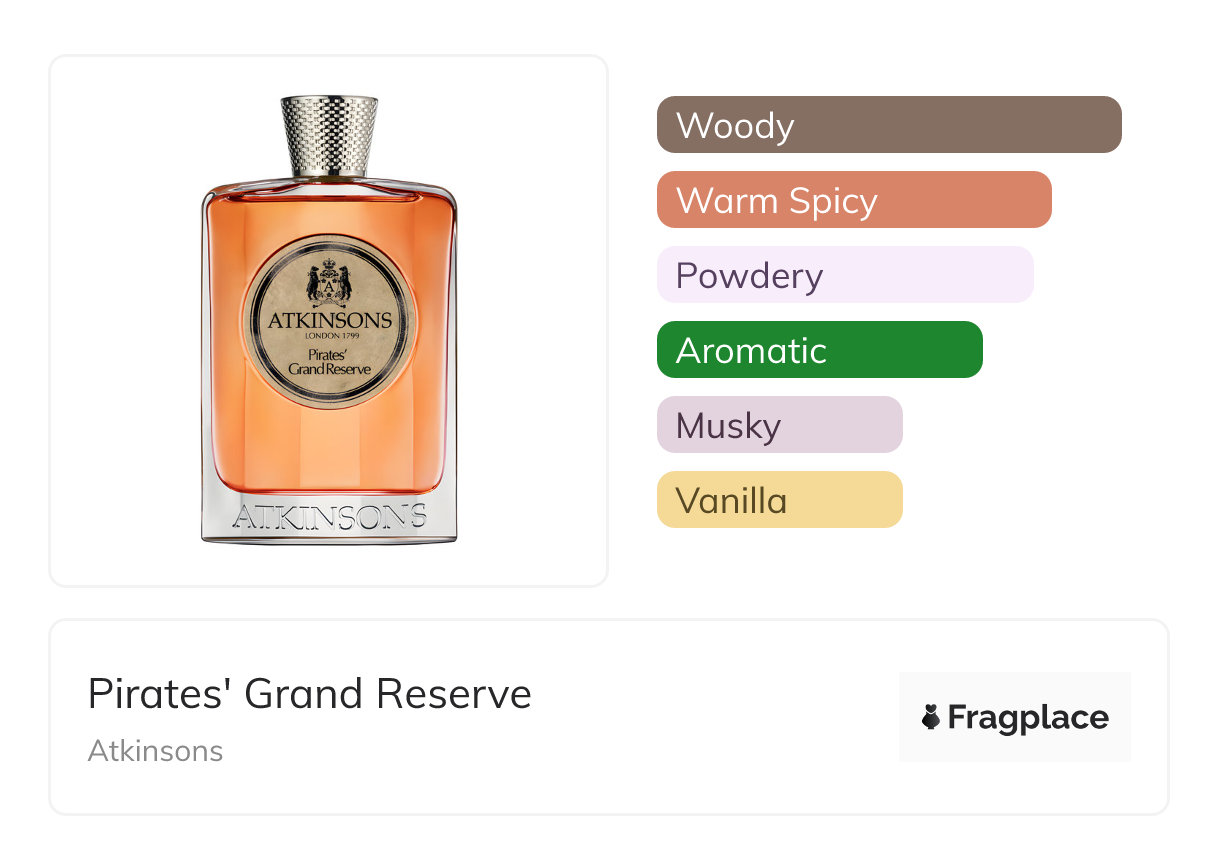This screenshot has width=1218, height=864.
Task: Click the crest emblem on bottle label
Action: tap(329, 282)
